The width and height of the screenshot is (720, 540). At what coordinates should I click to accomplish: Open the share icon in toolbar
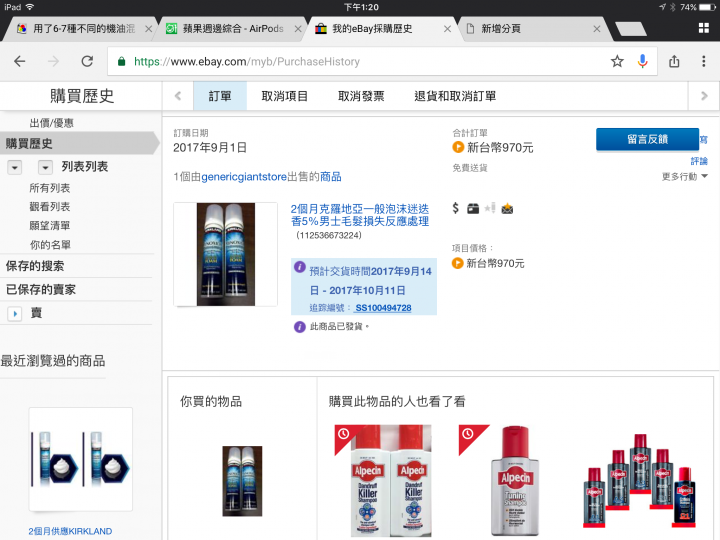click(674, 61)
